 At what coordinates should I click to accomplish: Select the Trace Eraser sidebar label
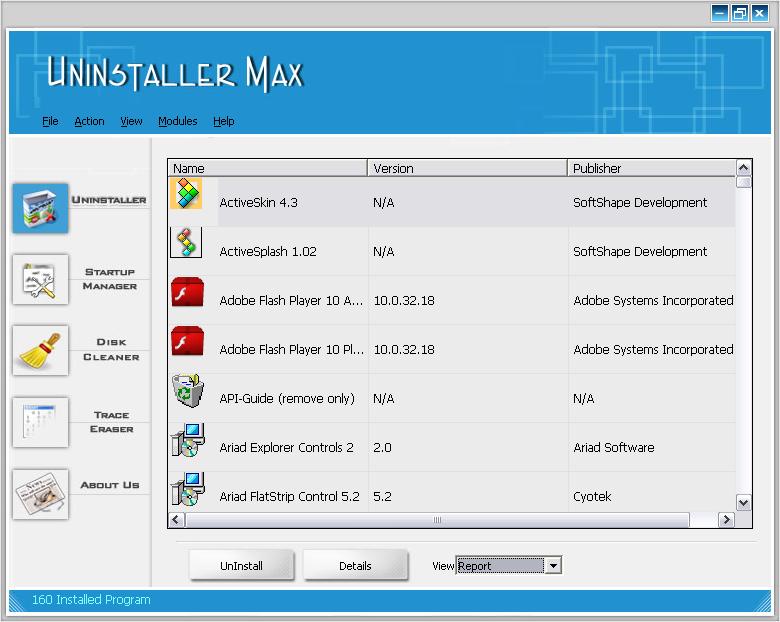point(111,422)
